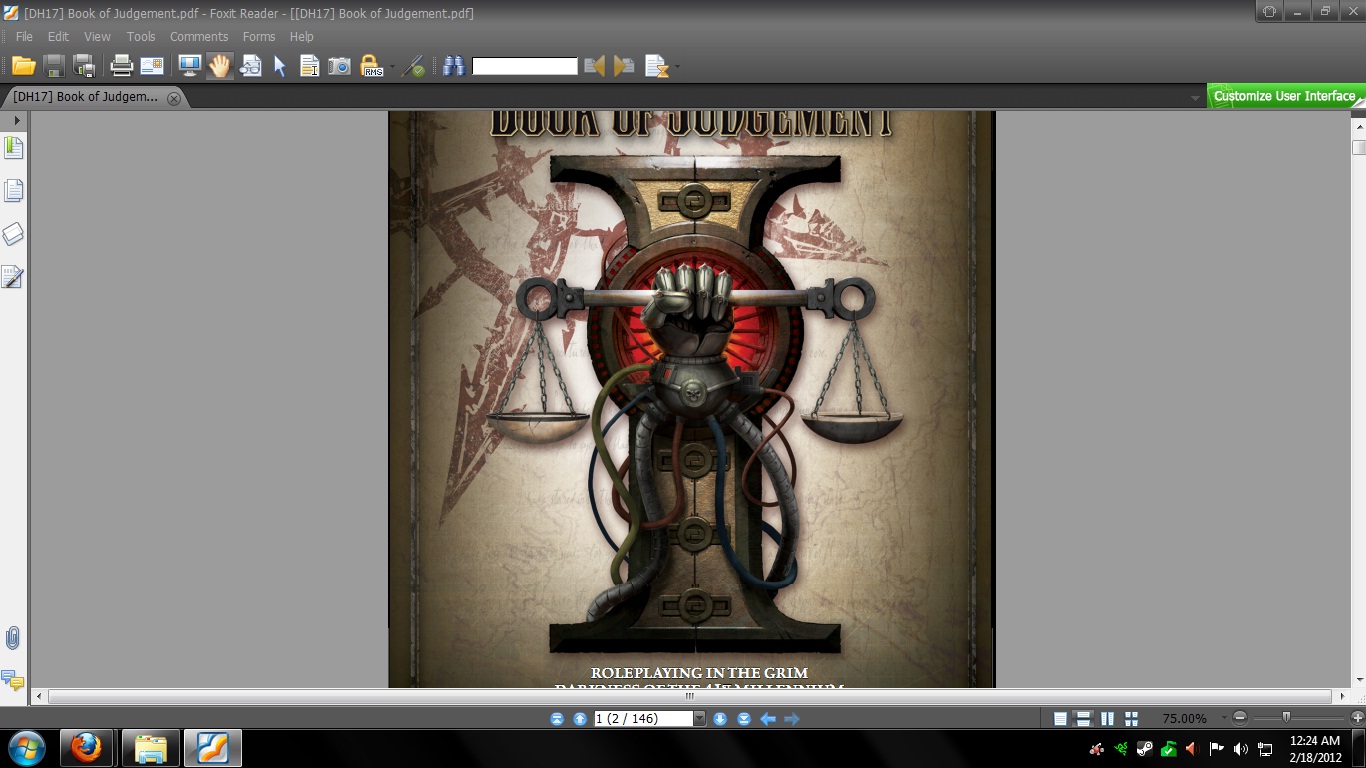This screenshot has width=1366, height=768.
Task: Close the Book of Judgement tab
Action: [x=174, y=98]
